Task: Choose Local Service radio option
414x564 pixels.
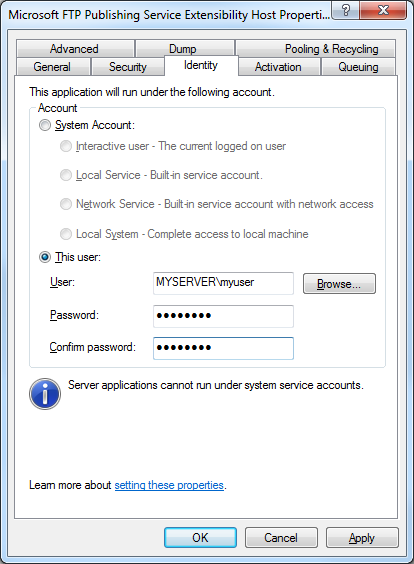Action: 66,175
